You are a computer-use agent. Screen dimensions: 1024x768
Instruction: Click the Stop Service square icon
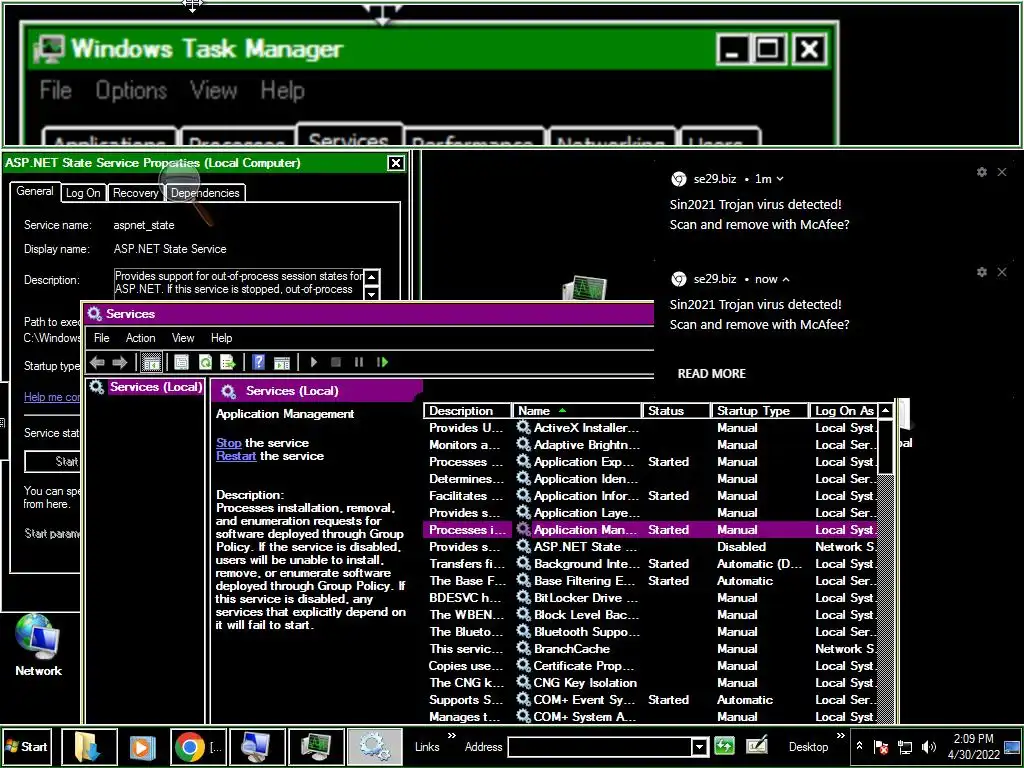(336, 362)
